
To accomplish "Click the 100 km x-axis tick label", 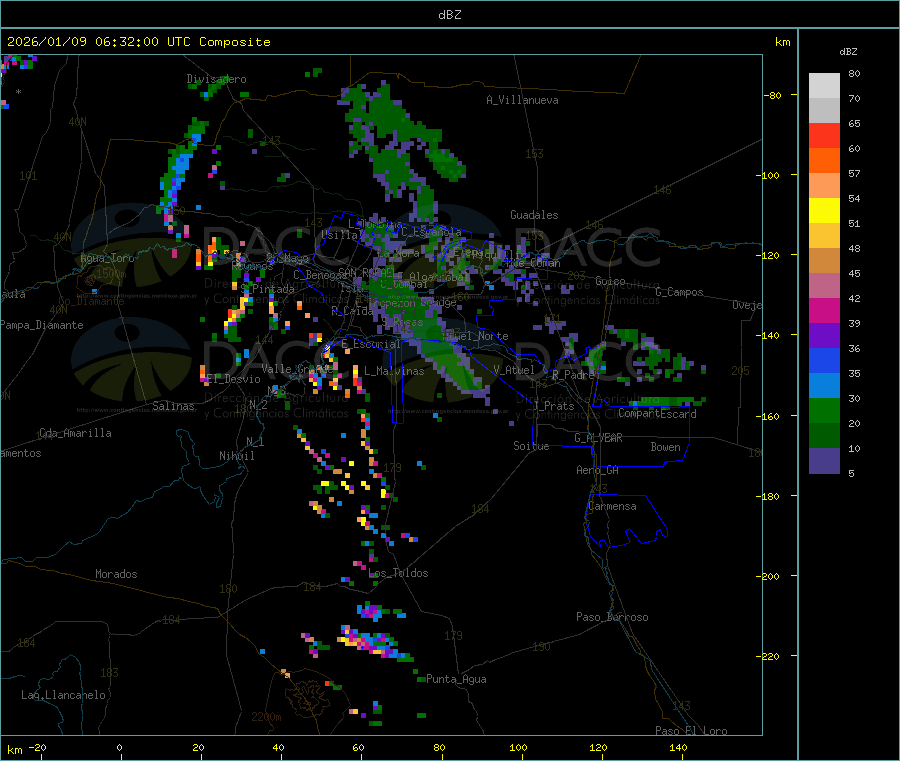I will point(518,747).
